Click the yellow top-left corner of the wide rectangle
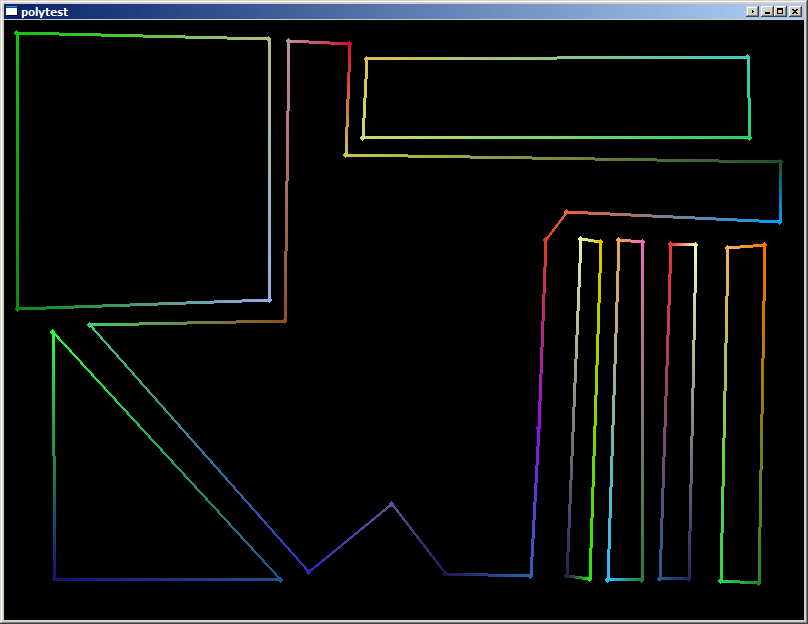 367,59
